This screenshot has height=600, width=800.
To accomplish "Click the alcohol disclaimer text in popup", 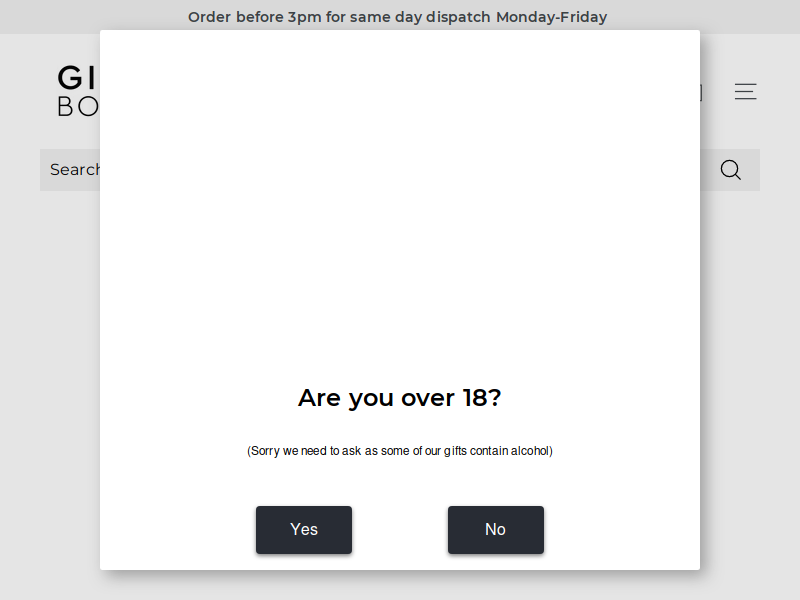I will click(400, 451).
